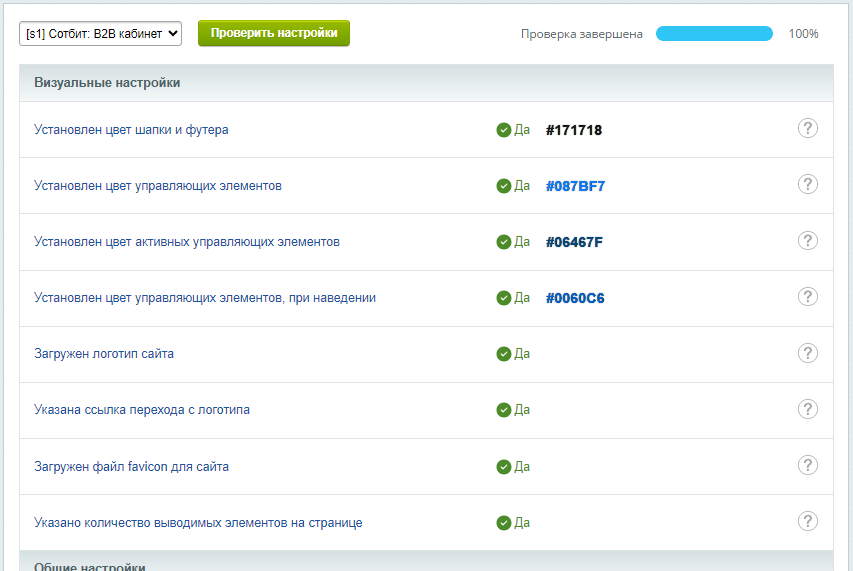
Task: Click green checkmark next to #06467F
Action: coord(504,242)
